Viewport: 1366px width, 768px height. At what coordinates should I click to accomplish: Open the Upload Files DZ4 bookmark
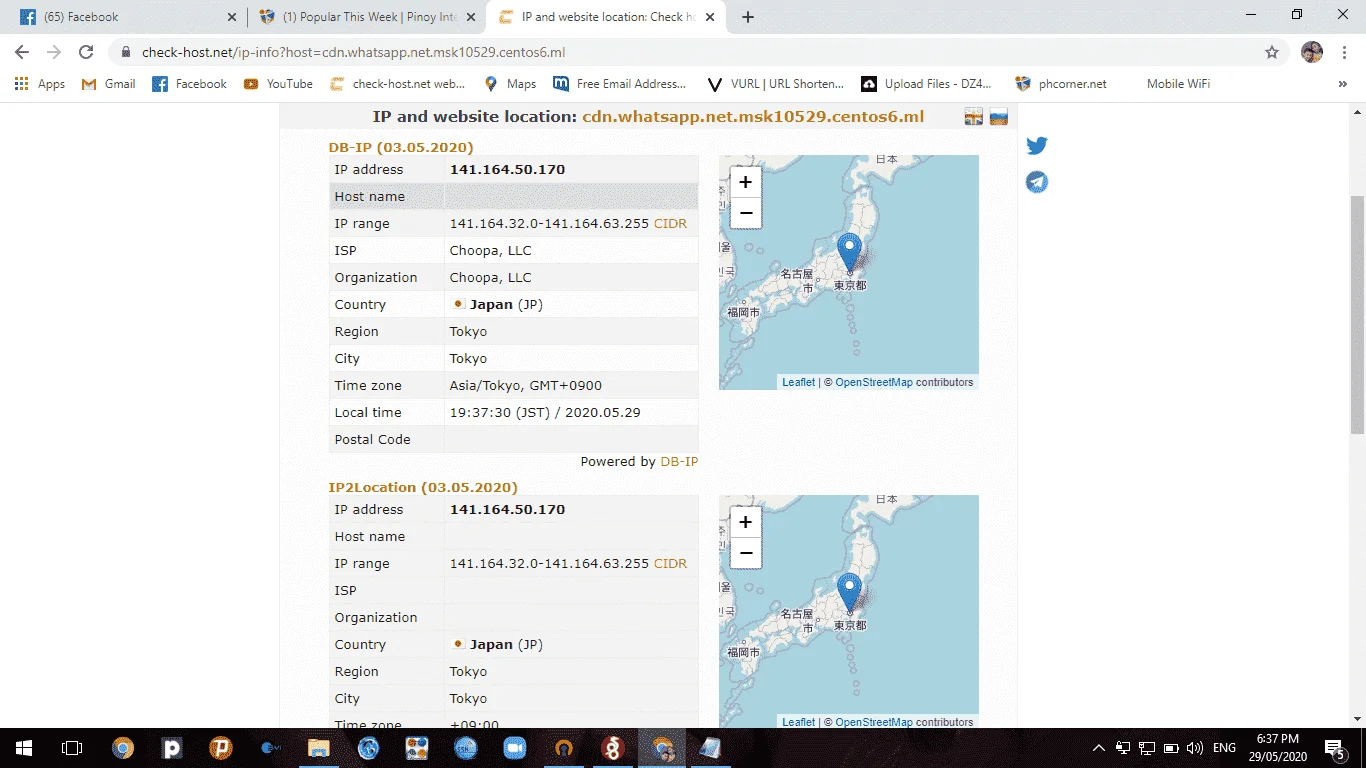(x=925, y=84)
